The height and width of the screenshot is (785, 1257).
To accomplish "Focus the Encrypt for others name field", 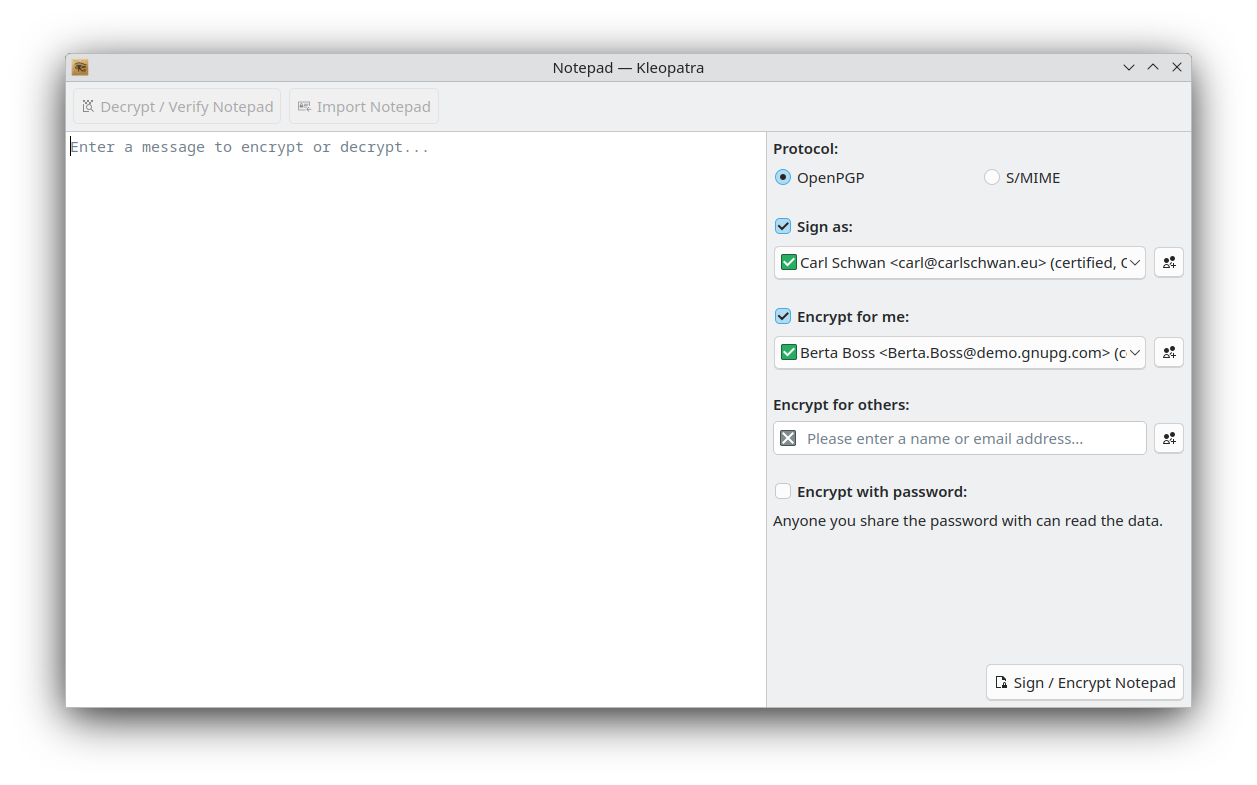I will [x=960, y=438].
